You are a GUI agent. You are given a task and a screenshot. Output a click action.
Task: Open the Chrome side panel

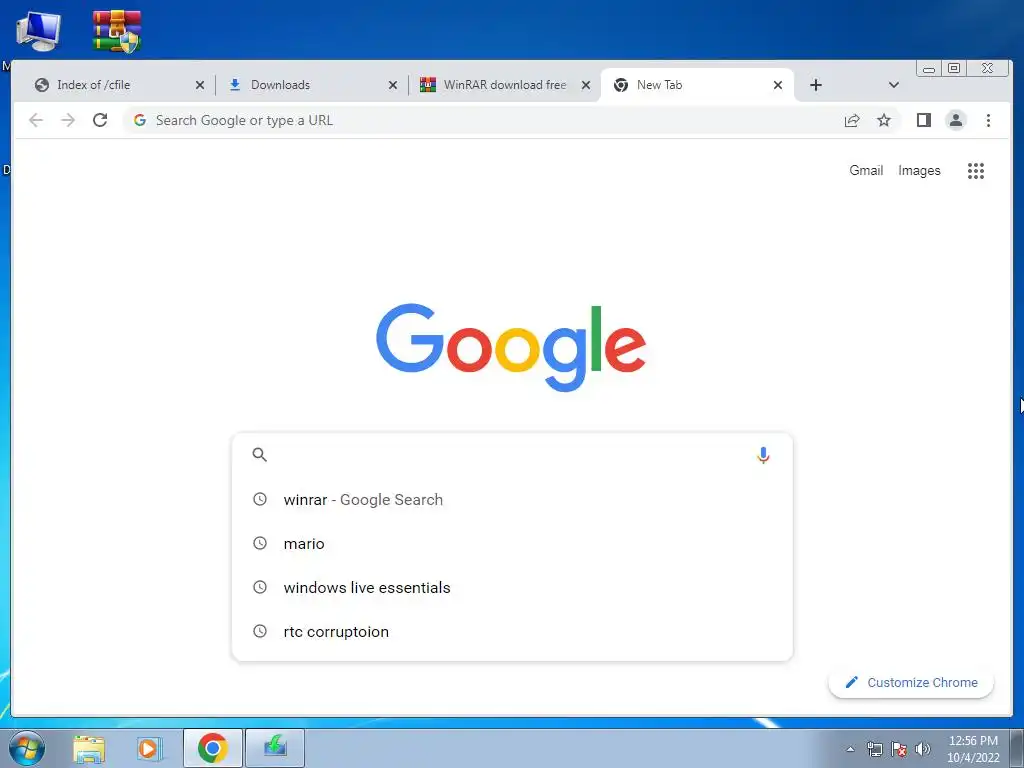[923, 120]
